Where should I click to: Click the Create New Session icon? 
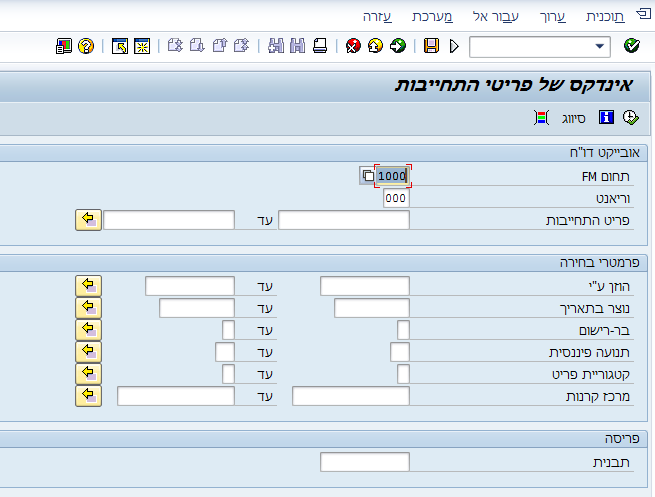(142, 46)
